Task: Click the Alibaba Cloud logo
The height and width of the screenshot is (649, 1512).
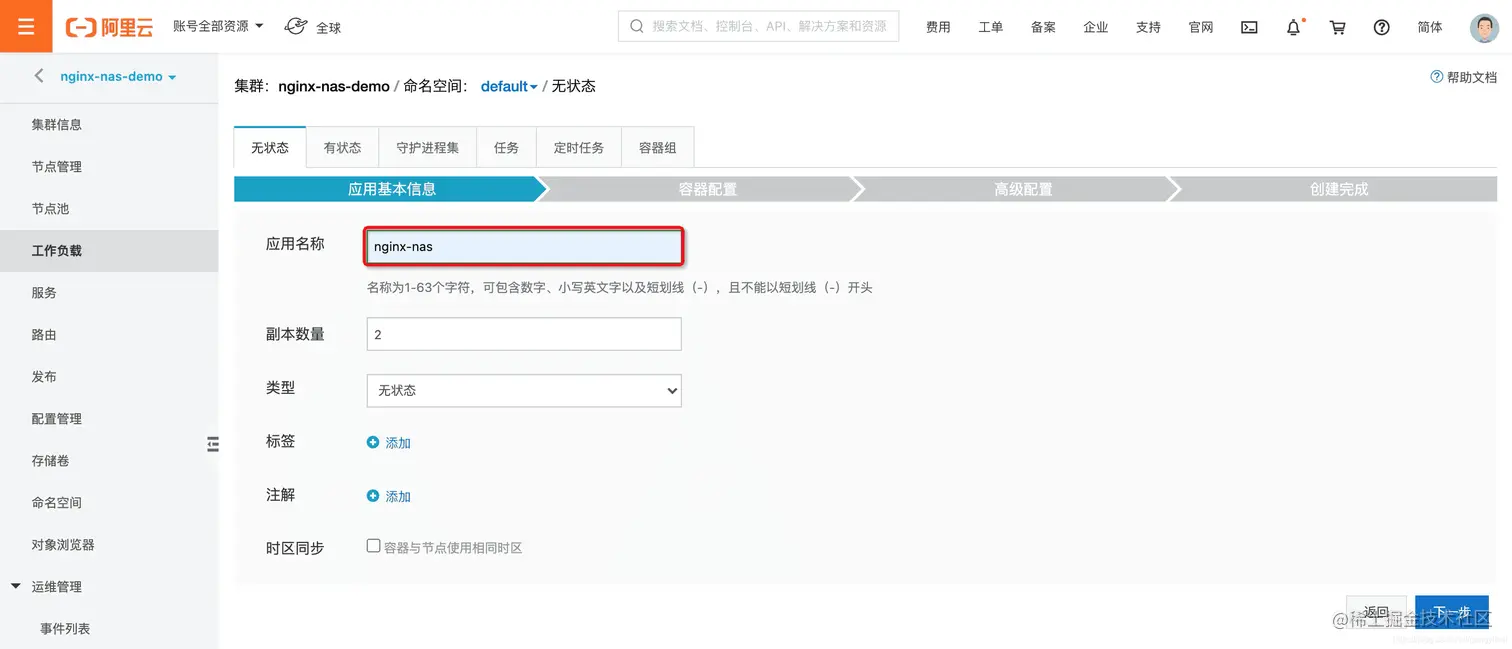Action: pyautogui.click(x=109, y=26)
